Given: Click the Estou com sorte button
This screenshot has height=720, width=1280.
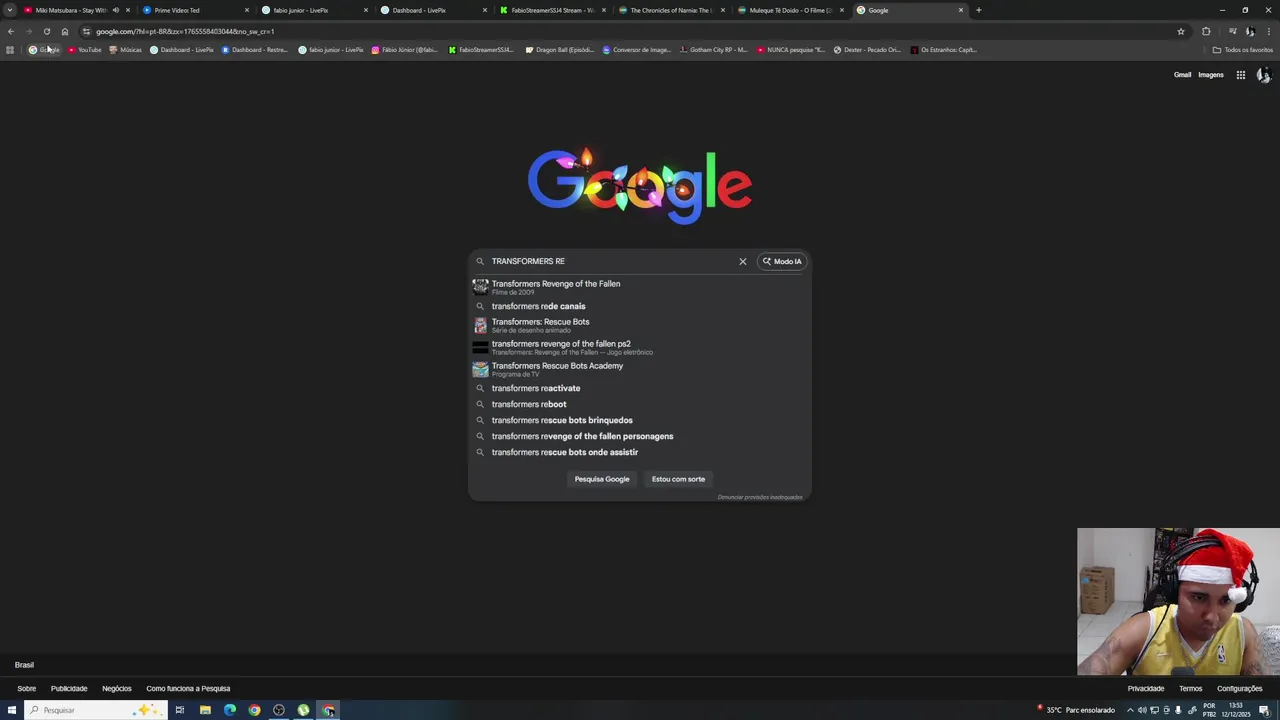Looking at the screenshot, I should tap(678, 479).
